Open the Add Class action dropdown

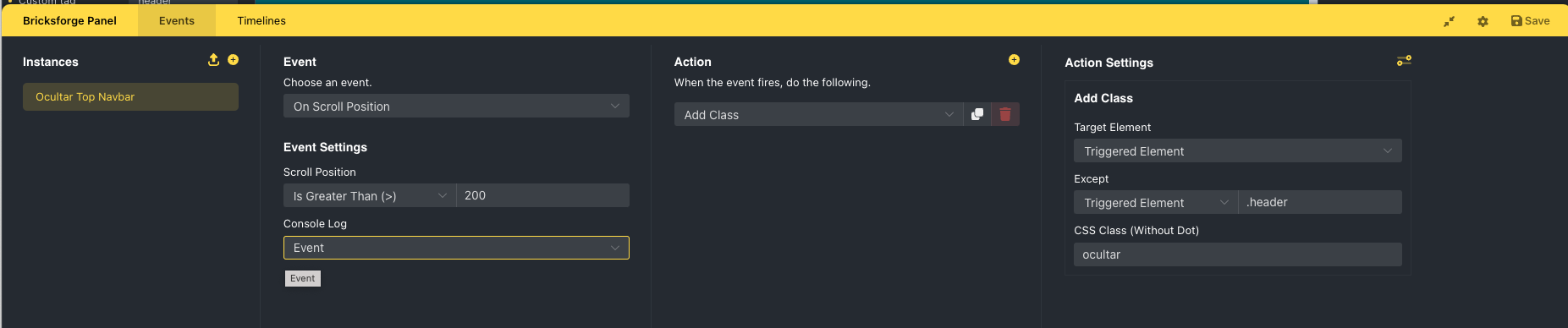818,114
